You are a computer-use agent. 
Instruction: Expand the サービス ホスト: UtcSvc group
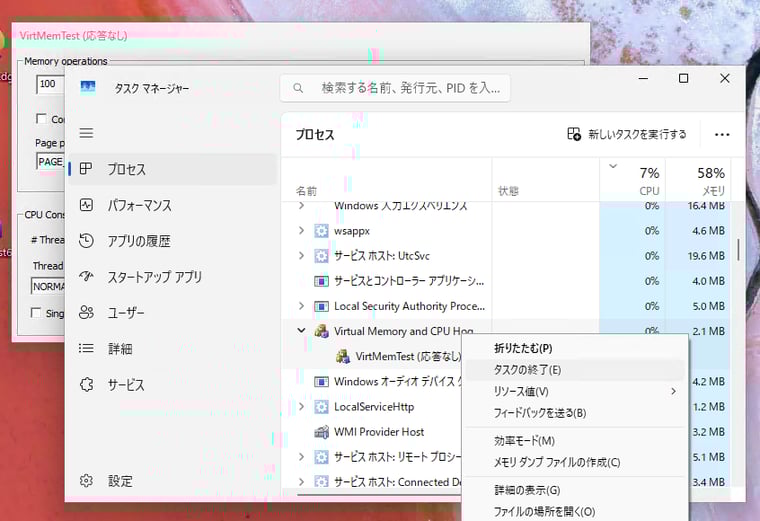tap(301, 255)
